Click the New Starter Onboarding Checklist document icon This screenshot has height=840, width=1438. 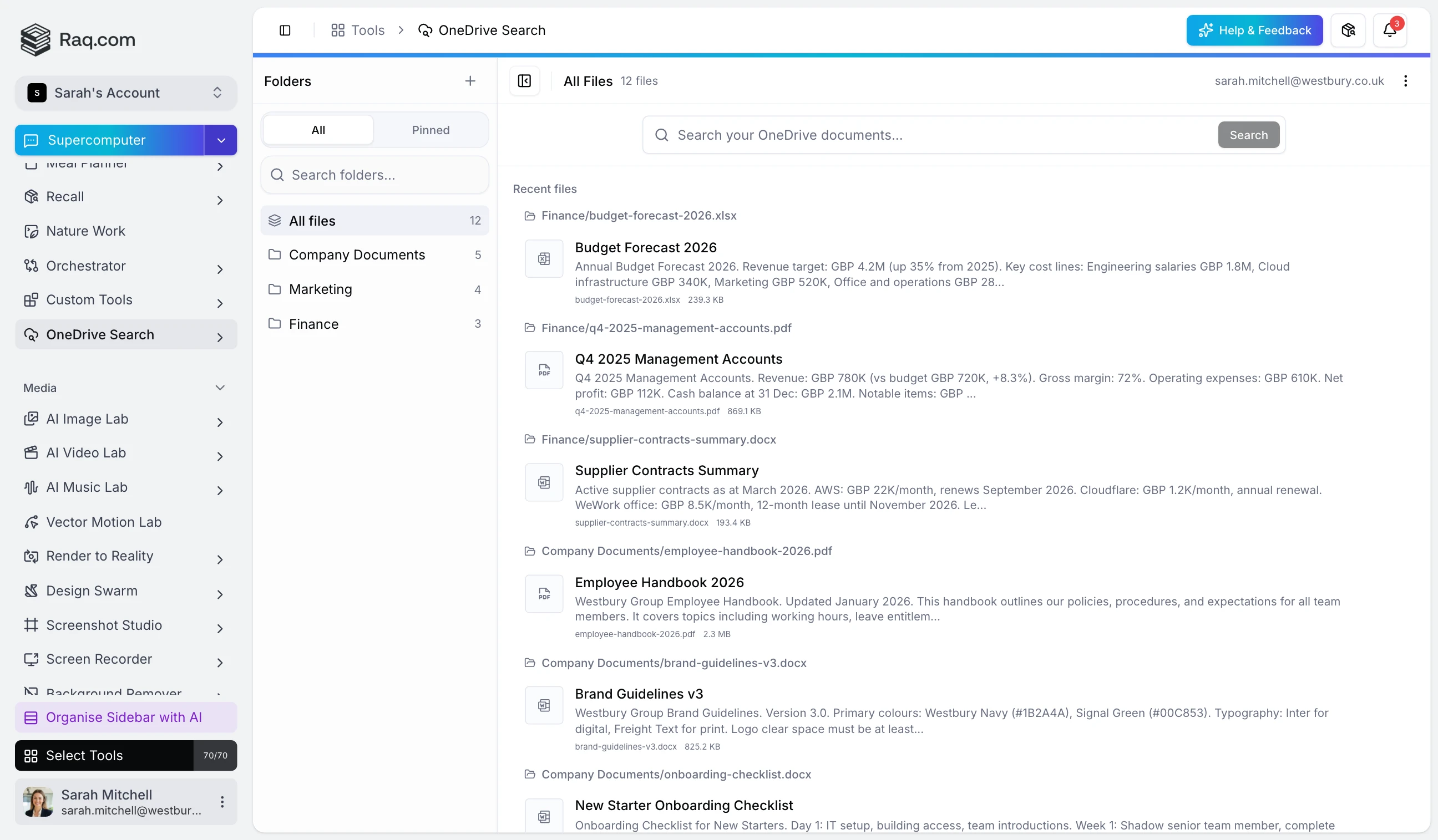tap(544, 817)
